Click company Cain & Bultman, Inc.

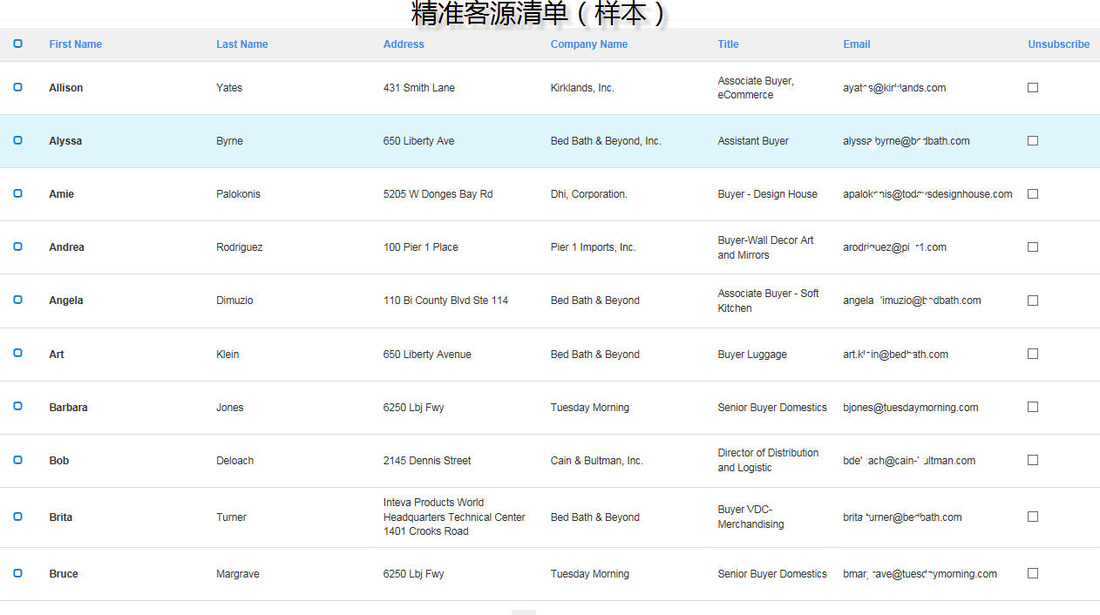pyautogui.click(x=596, y=461)
